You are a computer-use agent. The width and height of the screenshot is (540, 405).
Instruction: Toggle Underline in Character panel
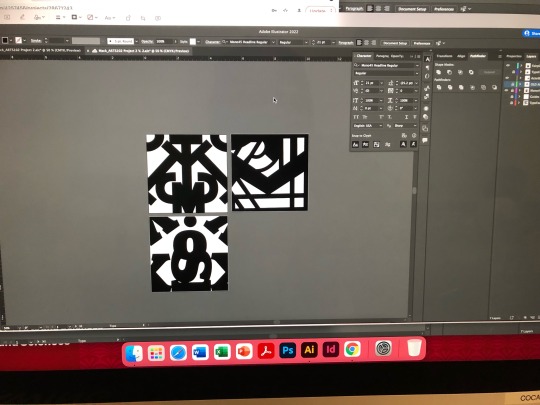[406, 117]
